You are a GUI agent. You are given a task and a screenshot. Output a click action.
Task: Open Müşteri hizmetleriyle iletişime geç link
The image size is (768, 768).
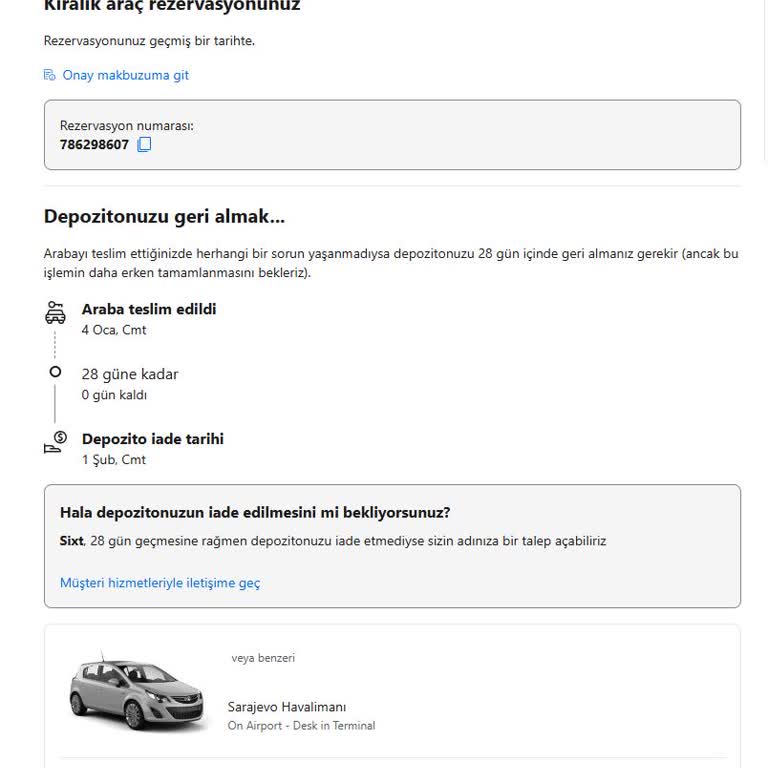coord(160,582)
